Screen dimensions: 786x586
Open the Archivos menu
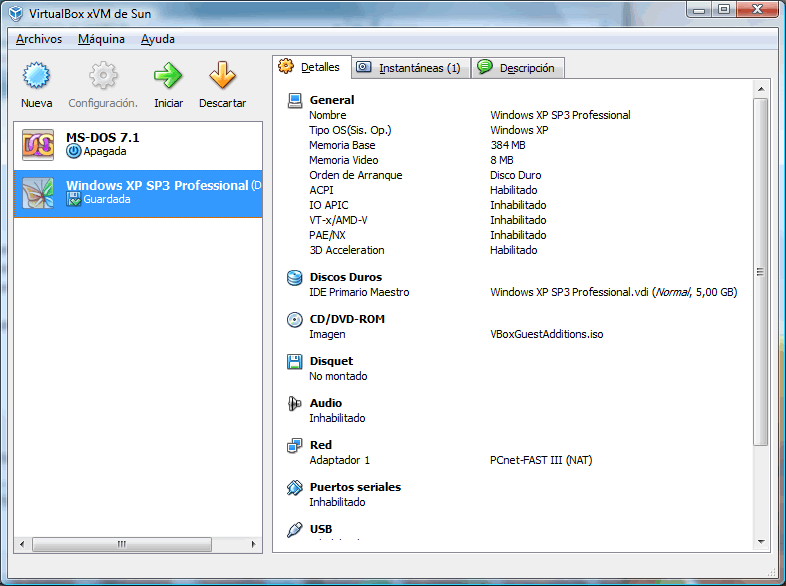pos(39,39)
